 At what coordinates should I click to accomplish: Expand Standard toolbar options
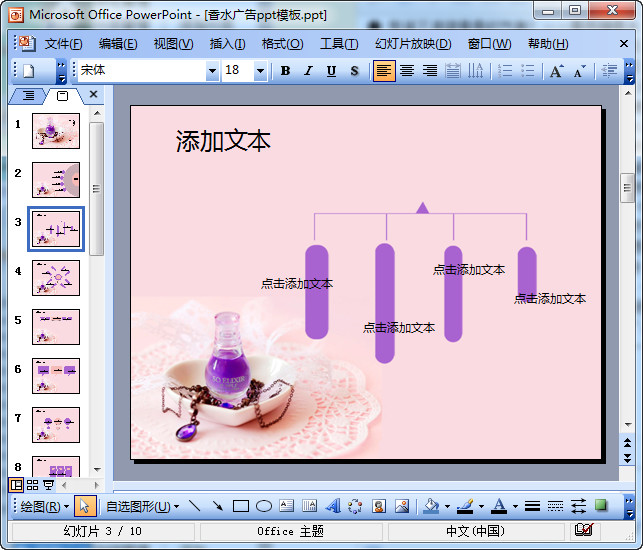click(61, 71)
